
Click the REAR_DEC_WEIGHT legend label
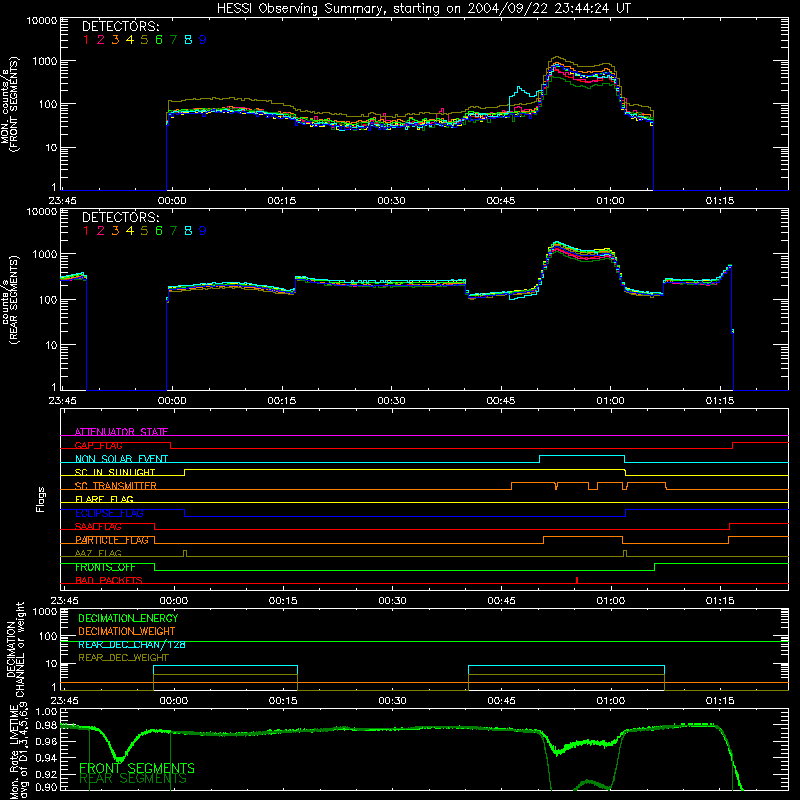[123, 658]
